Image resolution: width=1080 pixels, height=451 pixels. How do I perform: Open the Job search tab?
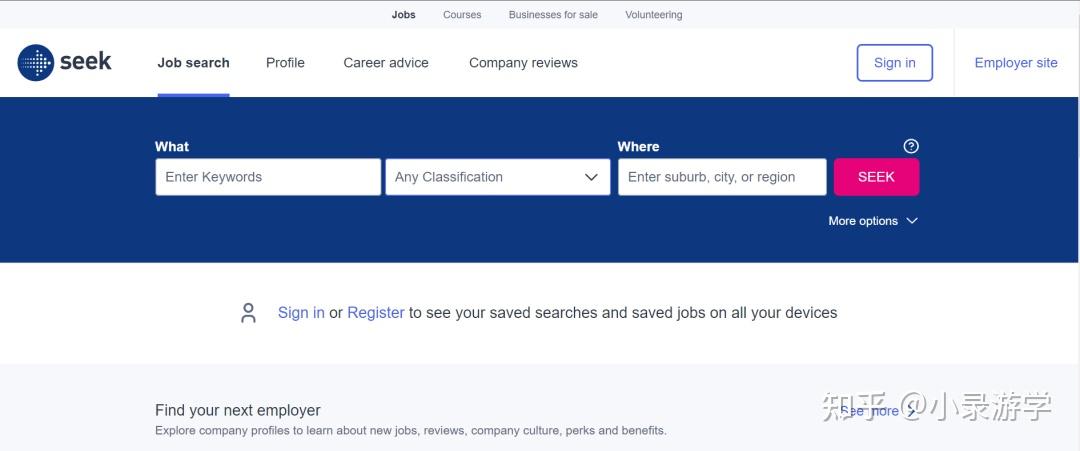pos(193,62)
